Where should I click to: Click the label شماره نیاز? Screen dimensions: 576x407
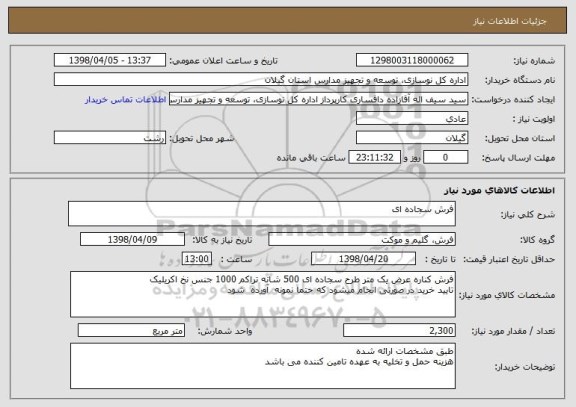(534, 61)
